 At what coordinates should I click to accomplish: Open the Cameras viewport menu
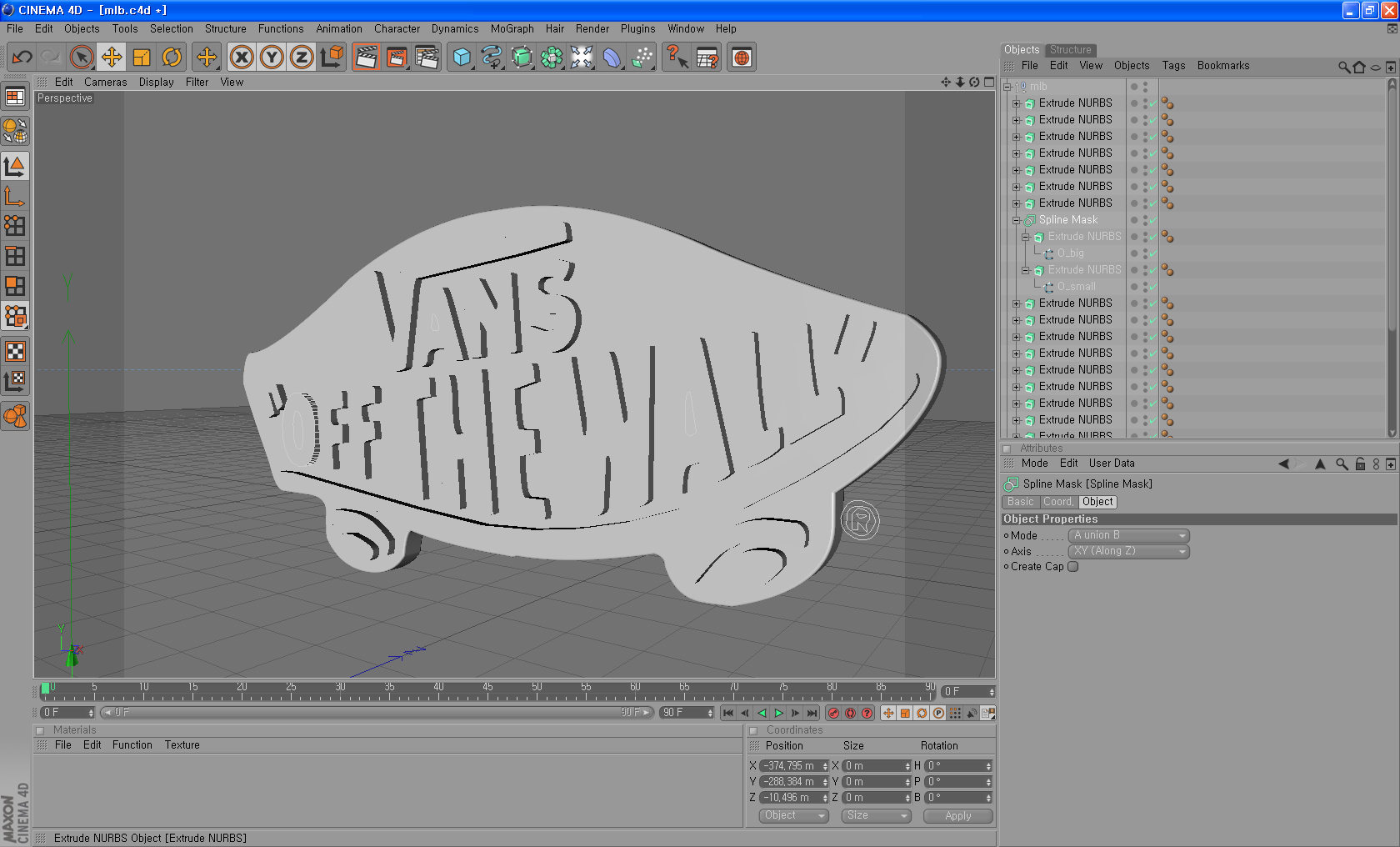click(x=105, y=82)
